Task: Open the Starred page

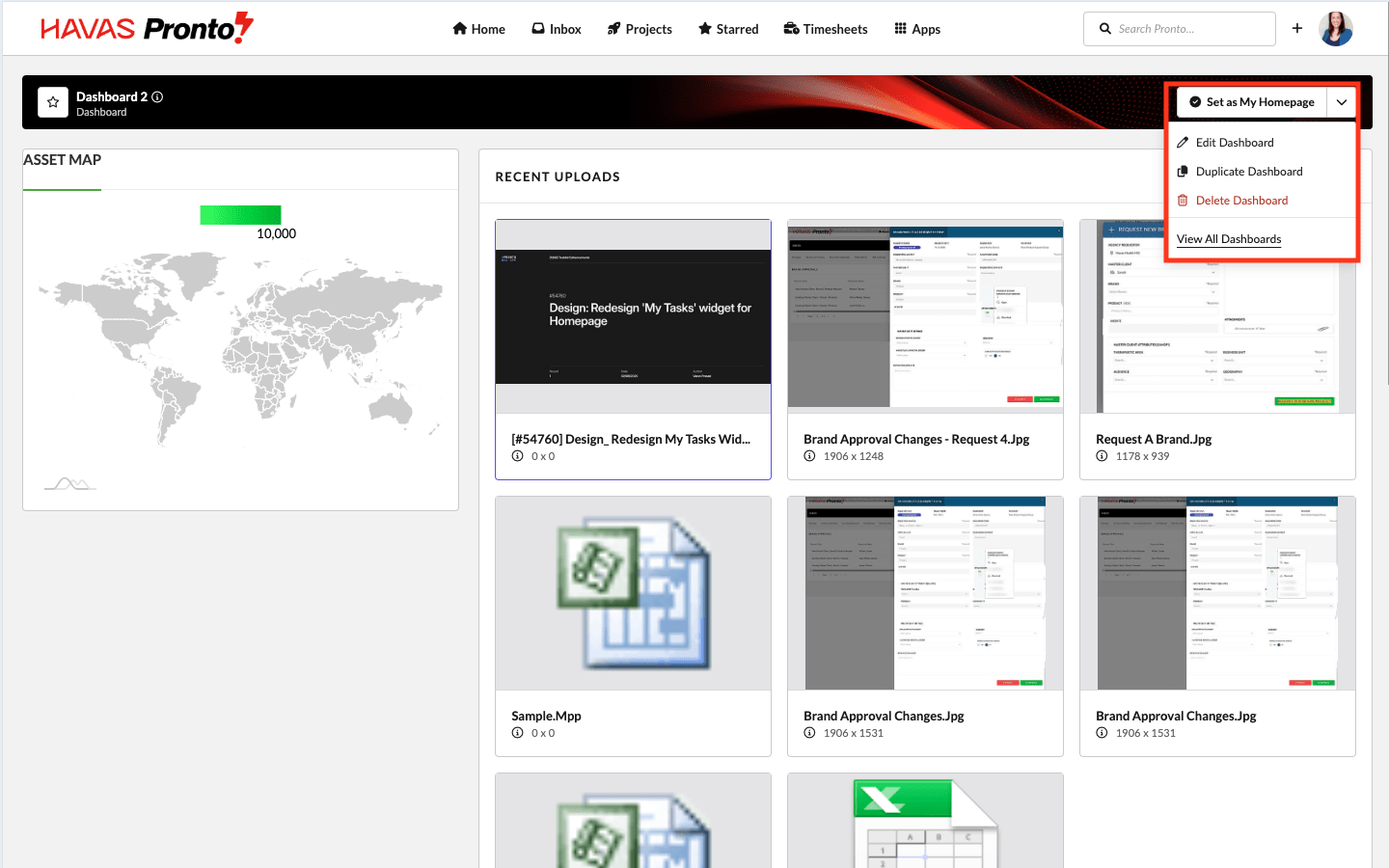Action: 728,29
